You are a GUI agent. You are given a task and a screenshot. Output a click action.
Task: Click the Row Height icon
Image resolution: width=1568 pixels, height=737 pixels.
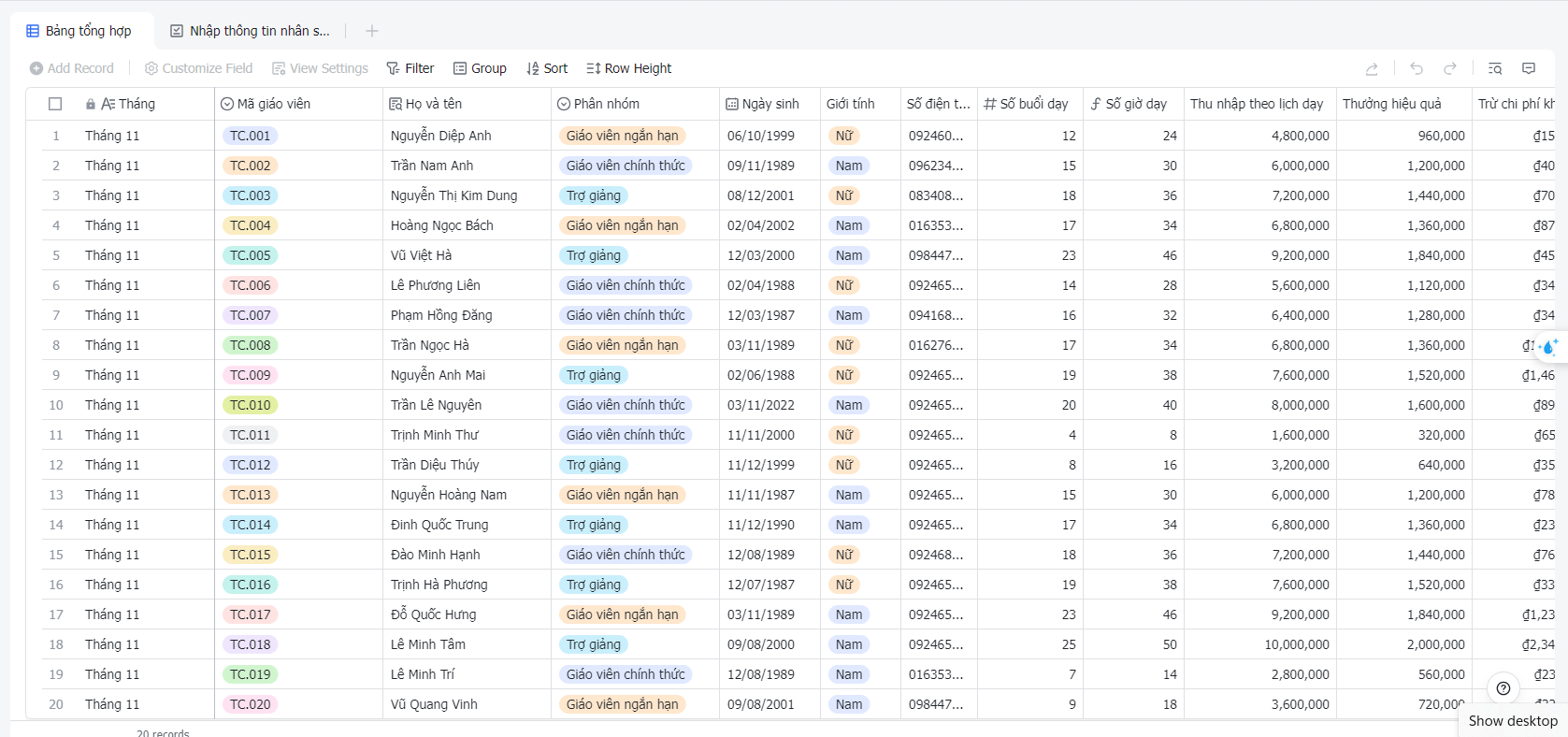[x=593, y=68]
